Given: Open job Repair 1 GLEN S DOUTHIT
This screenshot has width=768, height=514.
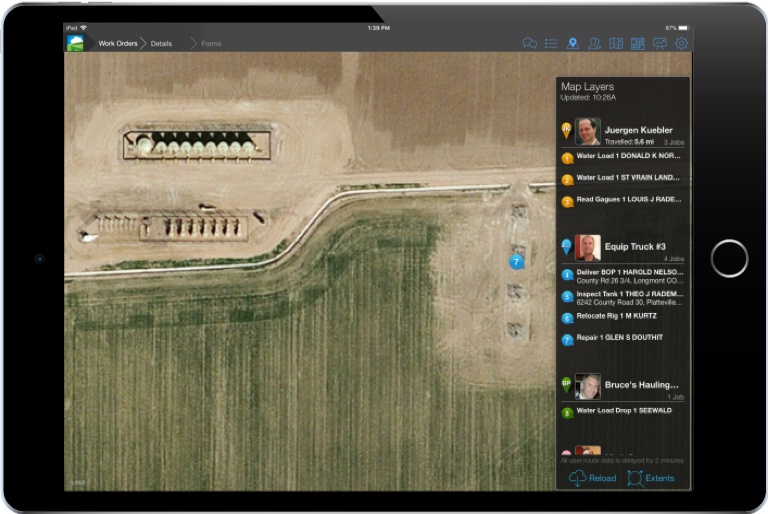Looking at the screenshot, I should pyautogui.click(x=620, y=338).
